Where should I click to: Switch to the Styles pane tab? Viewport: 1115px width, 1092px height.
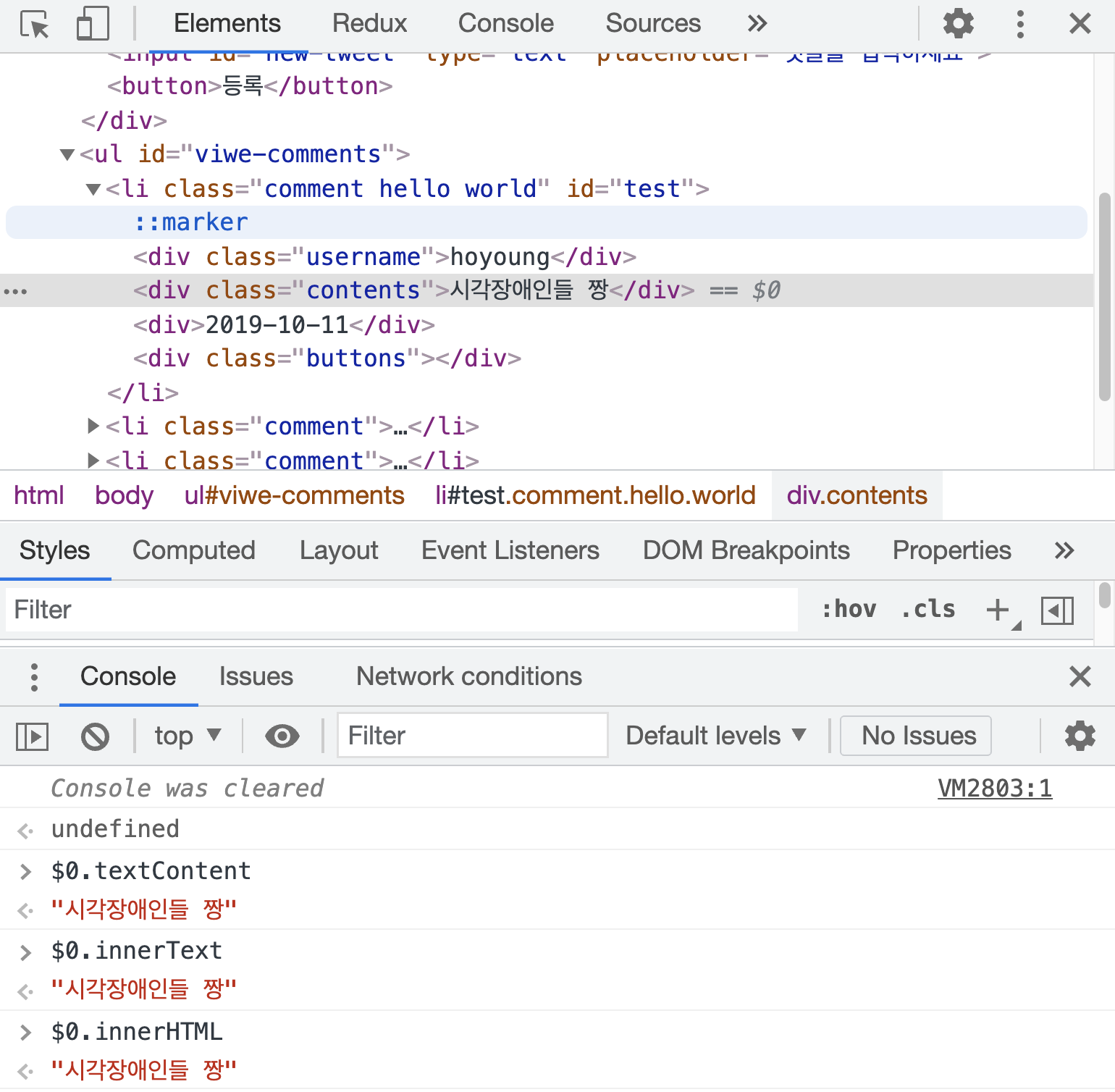coord(55,550)
